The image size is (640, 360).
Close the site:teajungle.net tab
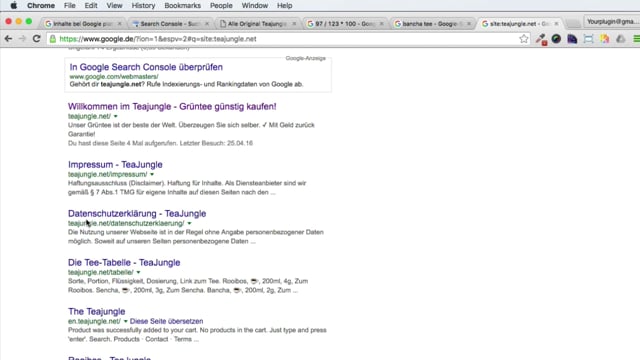point(556,24)
